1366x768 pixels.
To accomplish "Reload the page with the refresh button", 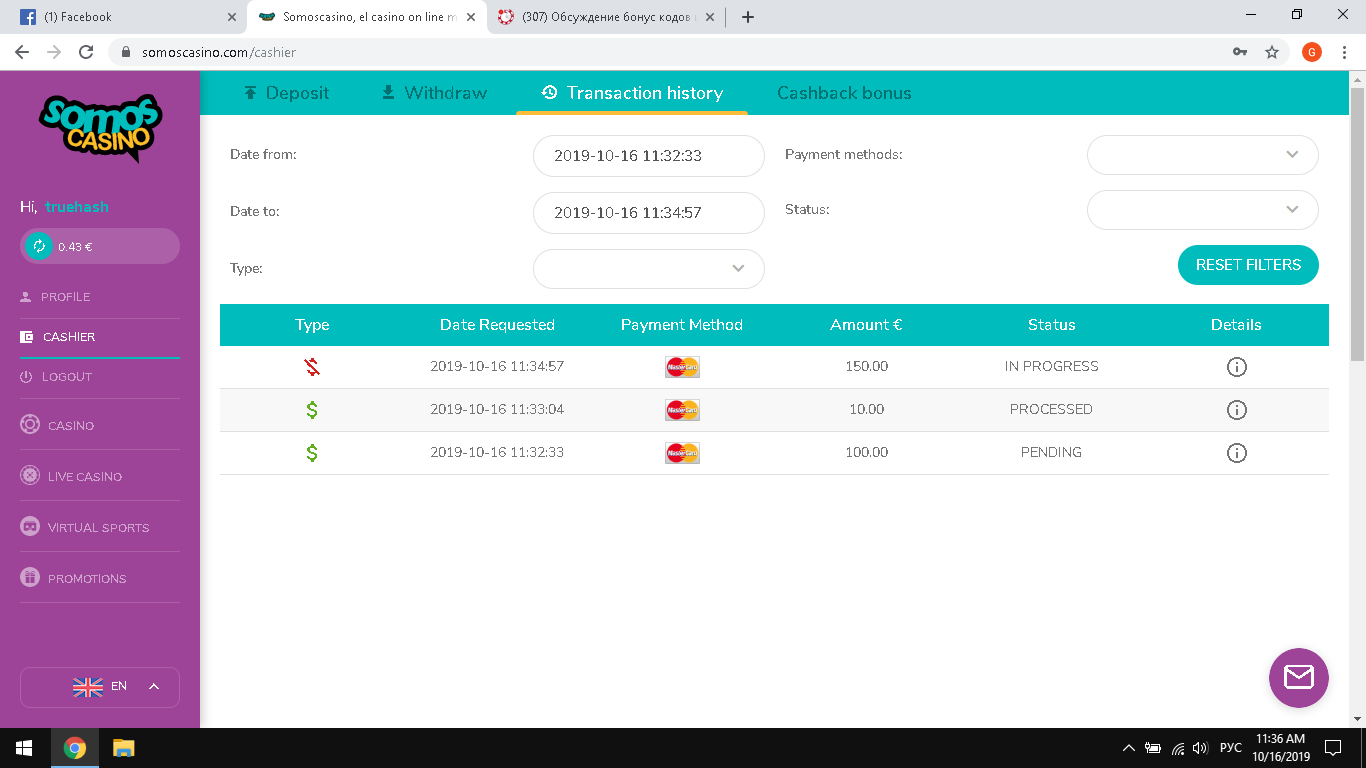I will coord(86,52).
